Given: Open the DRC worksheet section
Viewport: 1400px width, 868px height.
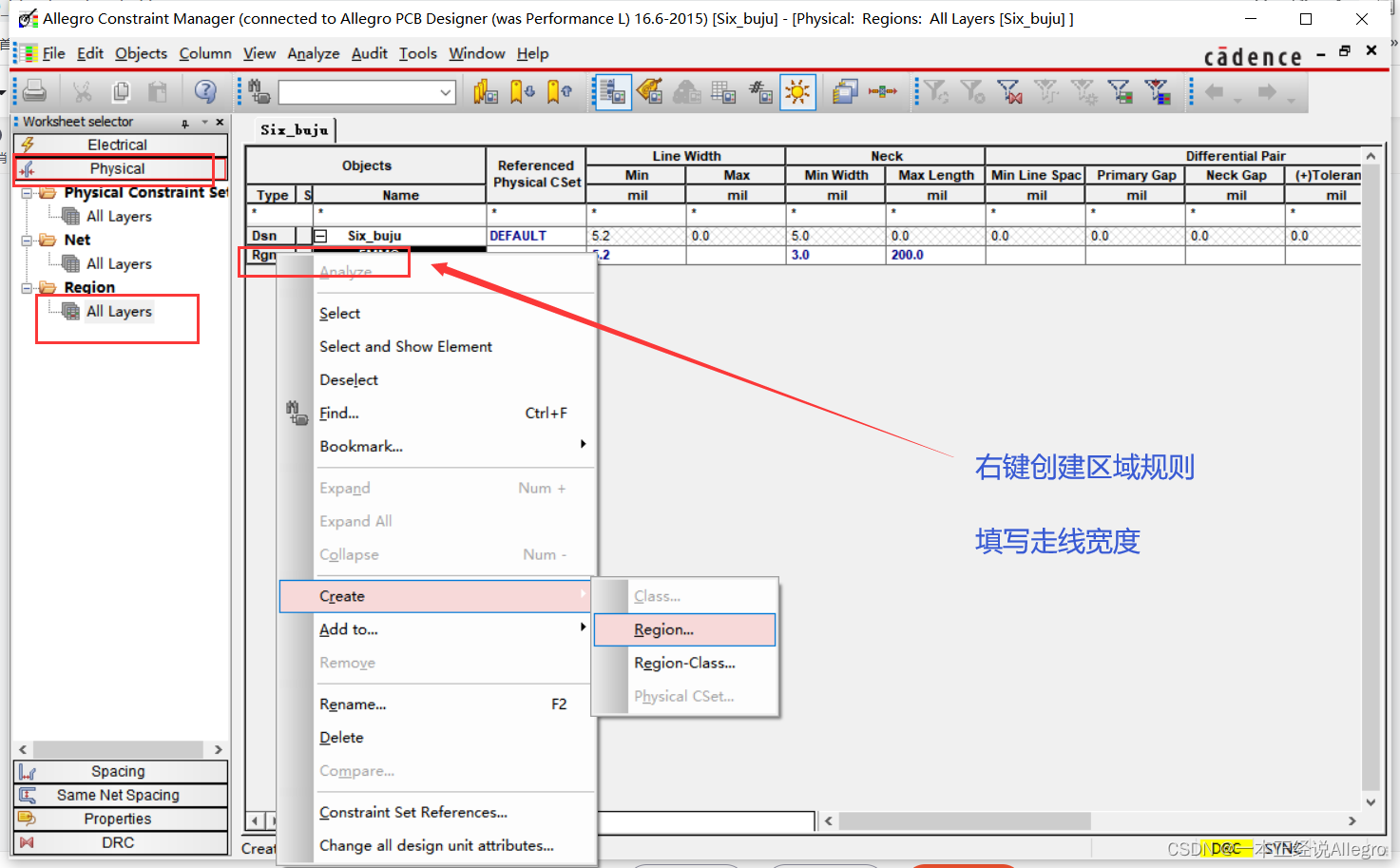Looking at the screenshot, I should [121, 842].
